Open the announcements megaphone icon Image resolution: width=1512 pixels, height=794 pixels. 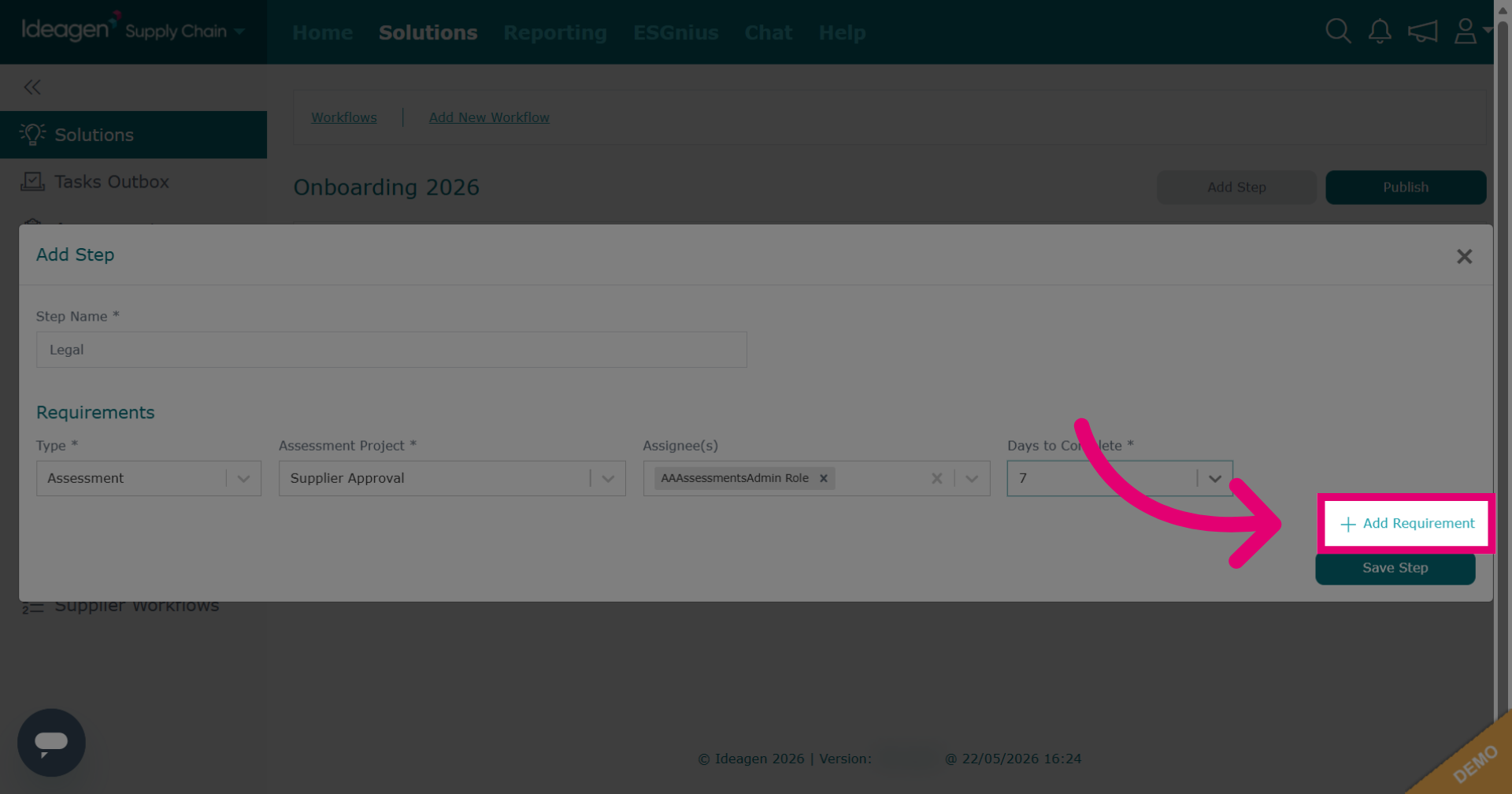[x=1422, y=32]
